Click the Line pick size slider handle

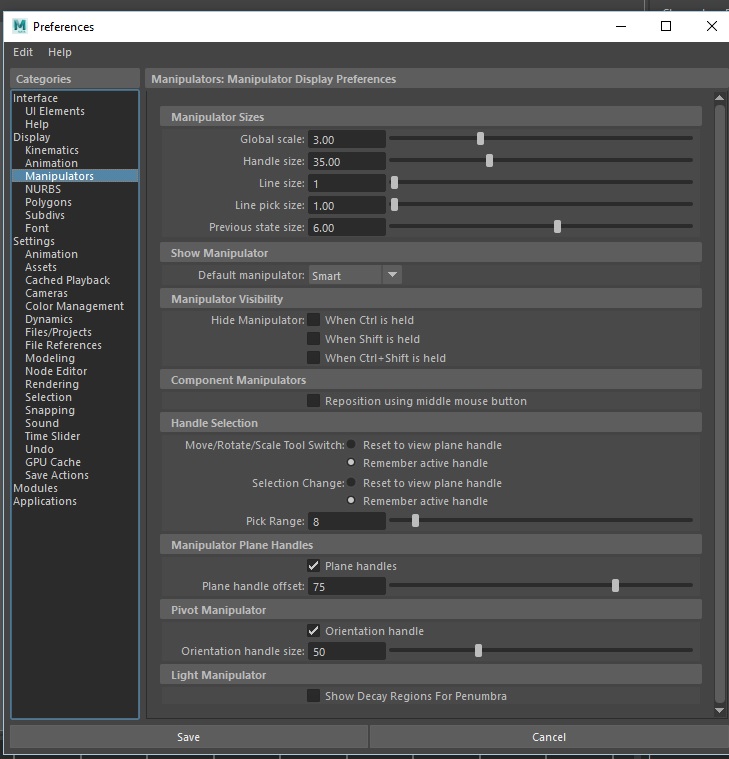[395, 204]
